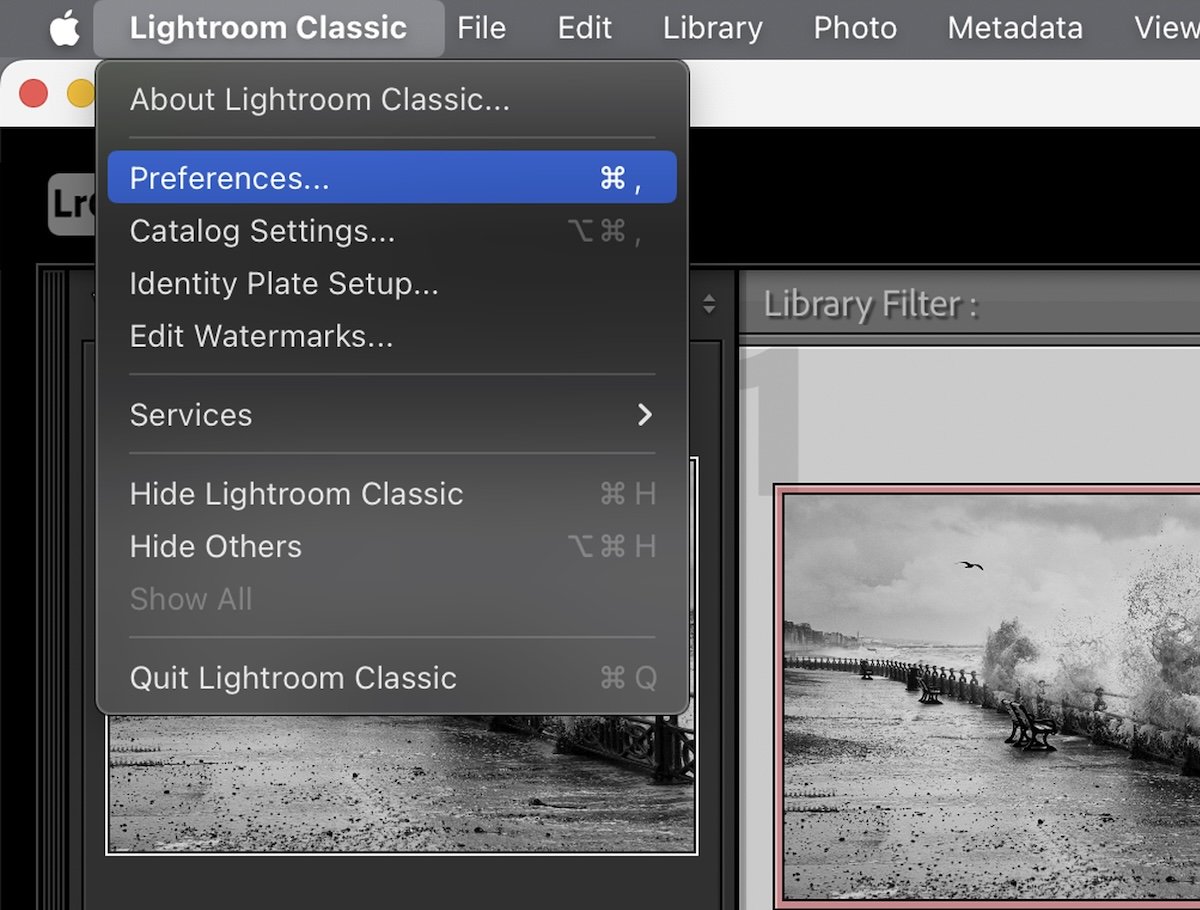
Task: Select the left filmstrip photo thumbnail
Action: coord(400,790)
